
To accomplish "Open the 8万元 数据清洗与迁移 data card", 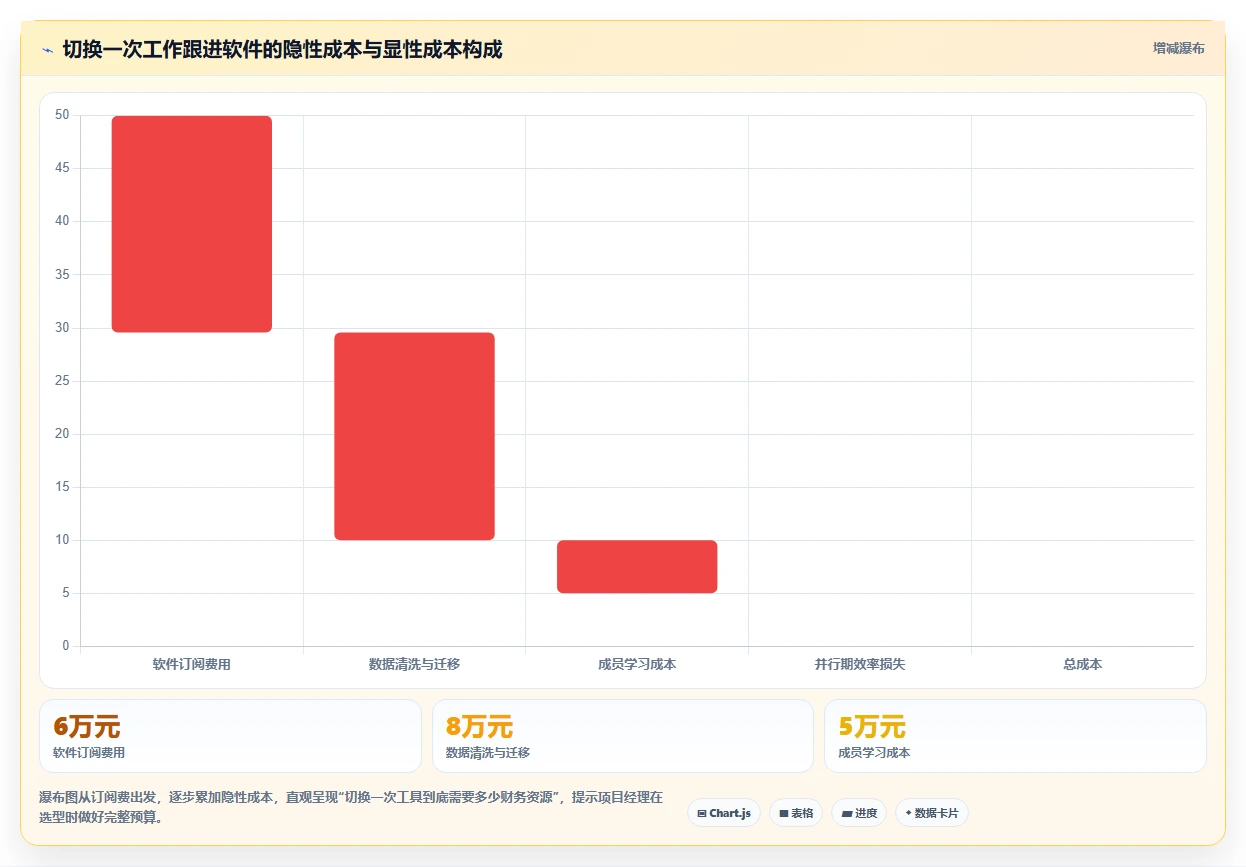I will pyautogui.click(x=623, y=736).
